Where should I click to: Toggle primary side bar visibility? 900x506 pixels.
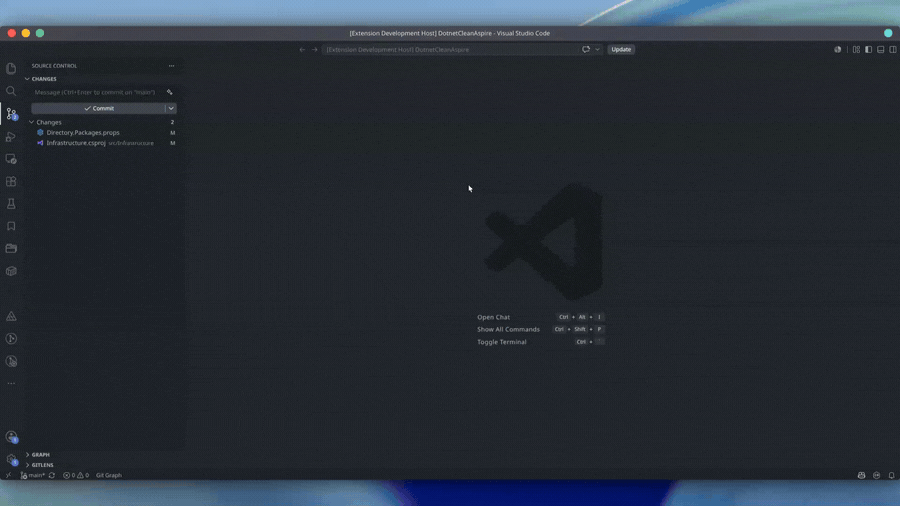868,49
